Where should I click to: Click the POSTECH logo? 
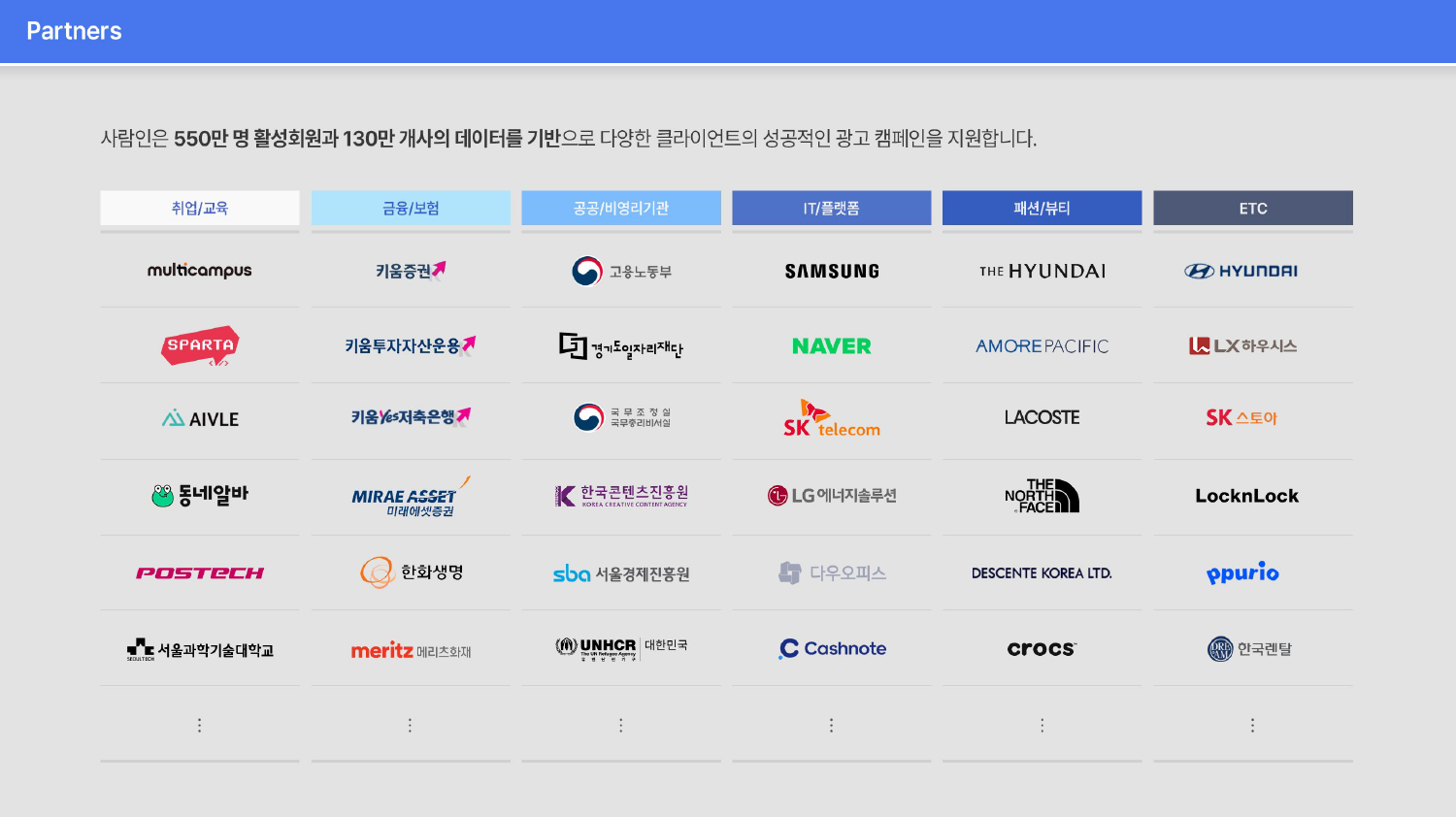[200, 573]
